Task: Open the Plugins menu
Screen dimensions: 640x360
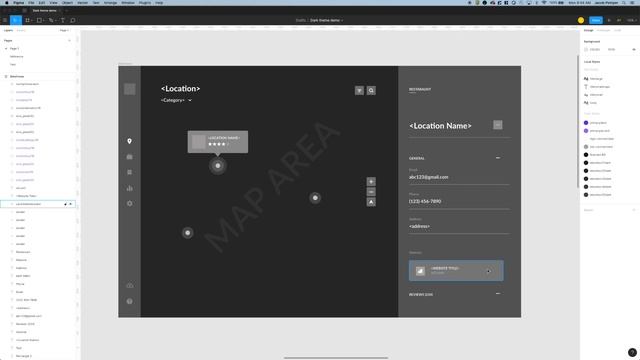Action: pos(144,2)
